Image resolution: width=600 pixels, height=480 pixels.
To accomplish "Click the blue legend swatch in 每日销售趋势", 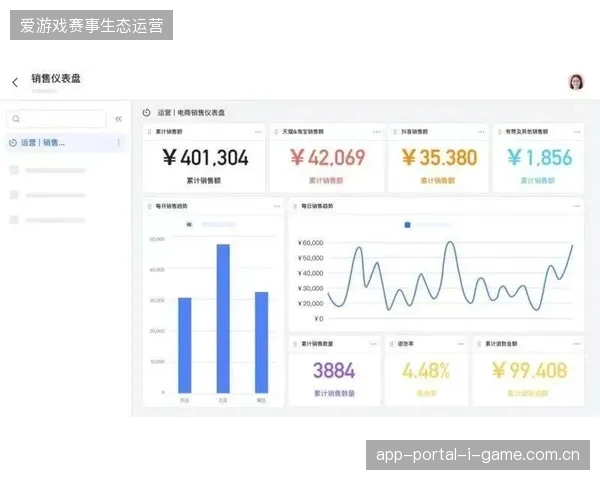I will pos(408,225).
